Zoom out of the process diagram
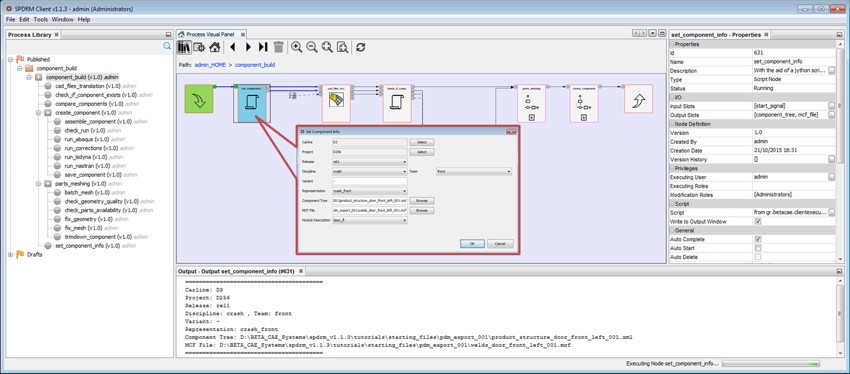Viewport: 850px width, 374px height. 312,47
